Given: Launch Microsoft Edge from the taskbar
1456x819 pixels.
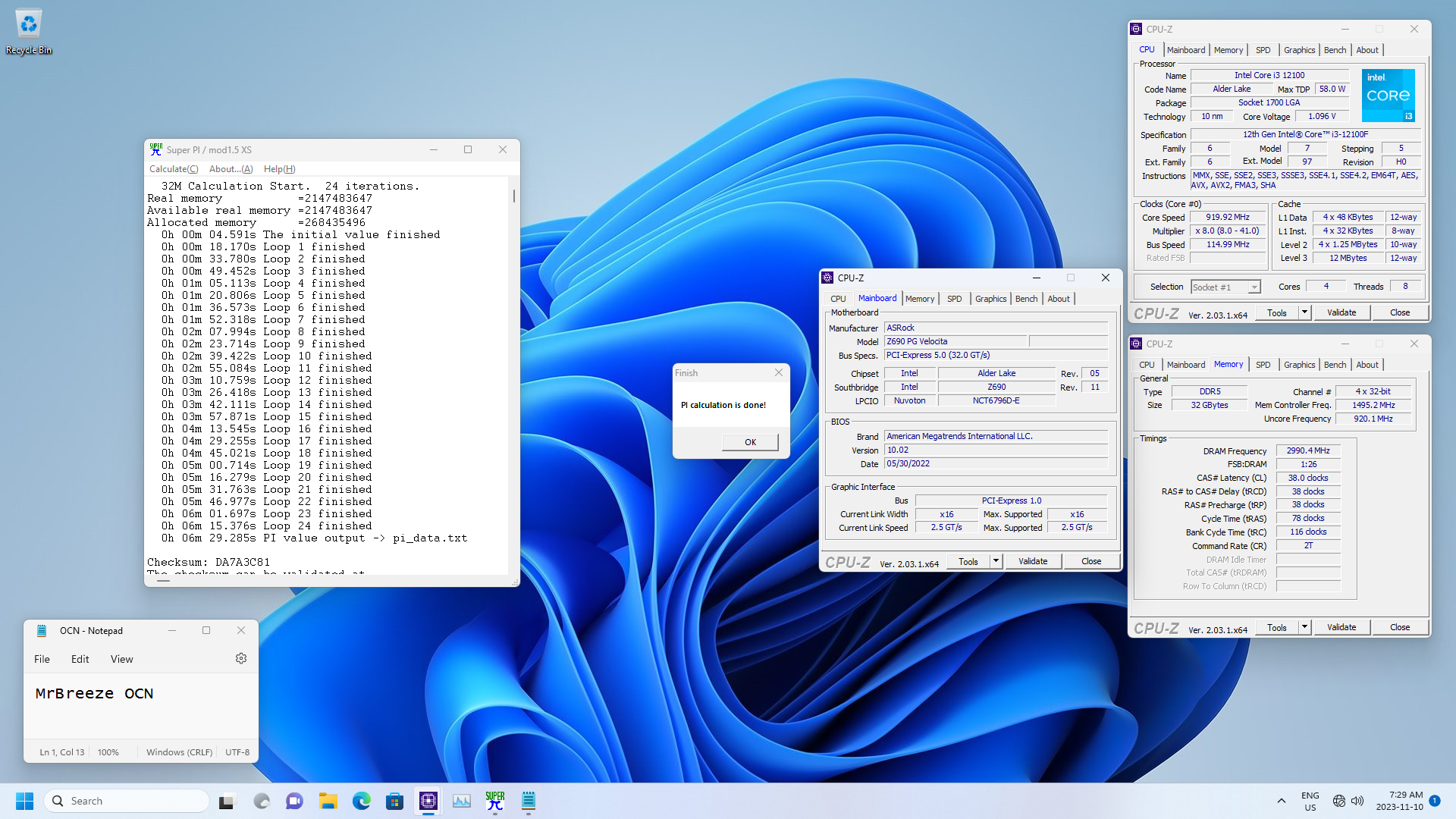Looking at the screenshot, I should tap(361, 801).
